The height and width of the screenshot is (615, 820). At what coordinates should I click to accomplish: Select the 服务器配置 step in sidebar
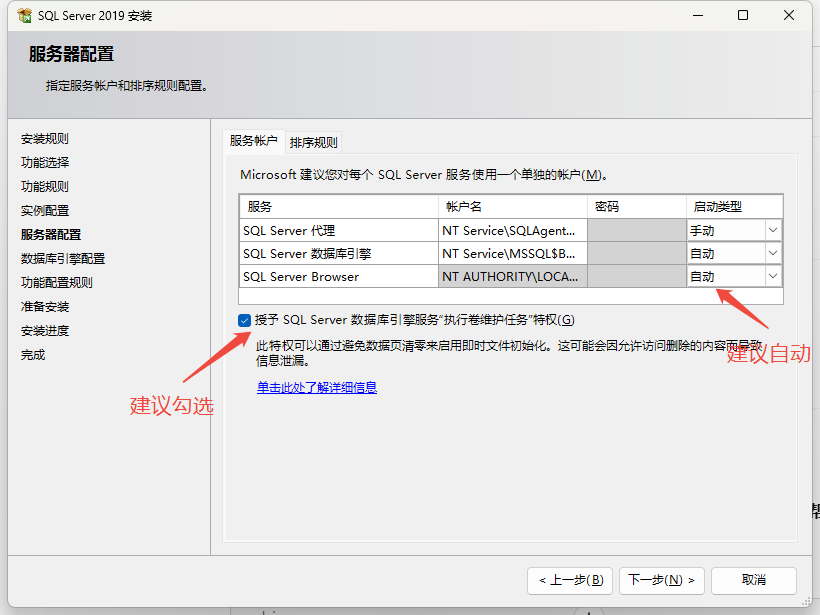(x=51, y=235)
